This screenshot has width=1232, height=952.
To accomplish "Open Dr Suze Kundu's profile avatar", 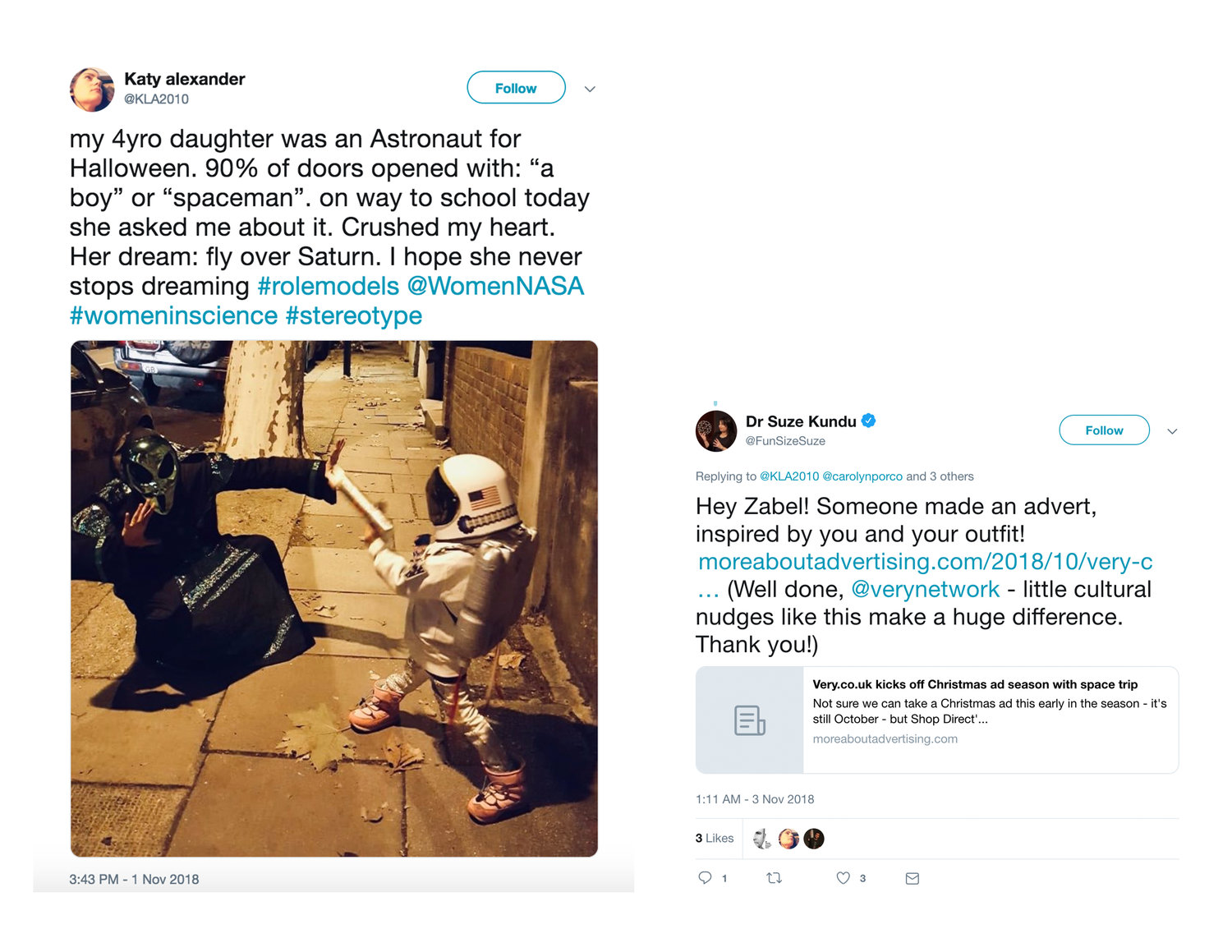I will click(x=716, y=431).
